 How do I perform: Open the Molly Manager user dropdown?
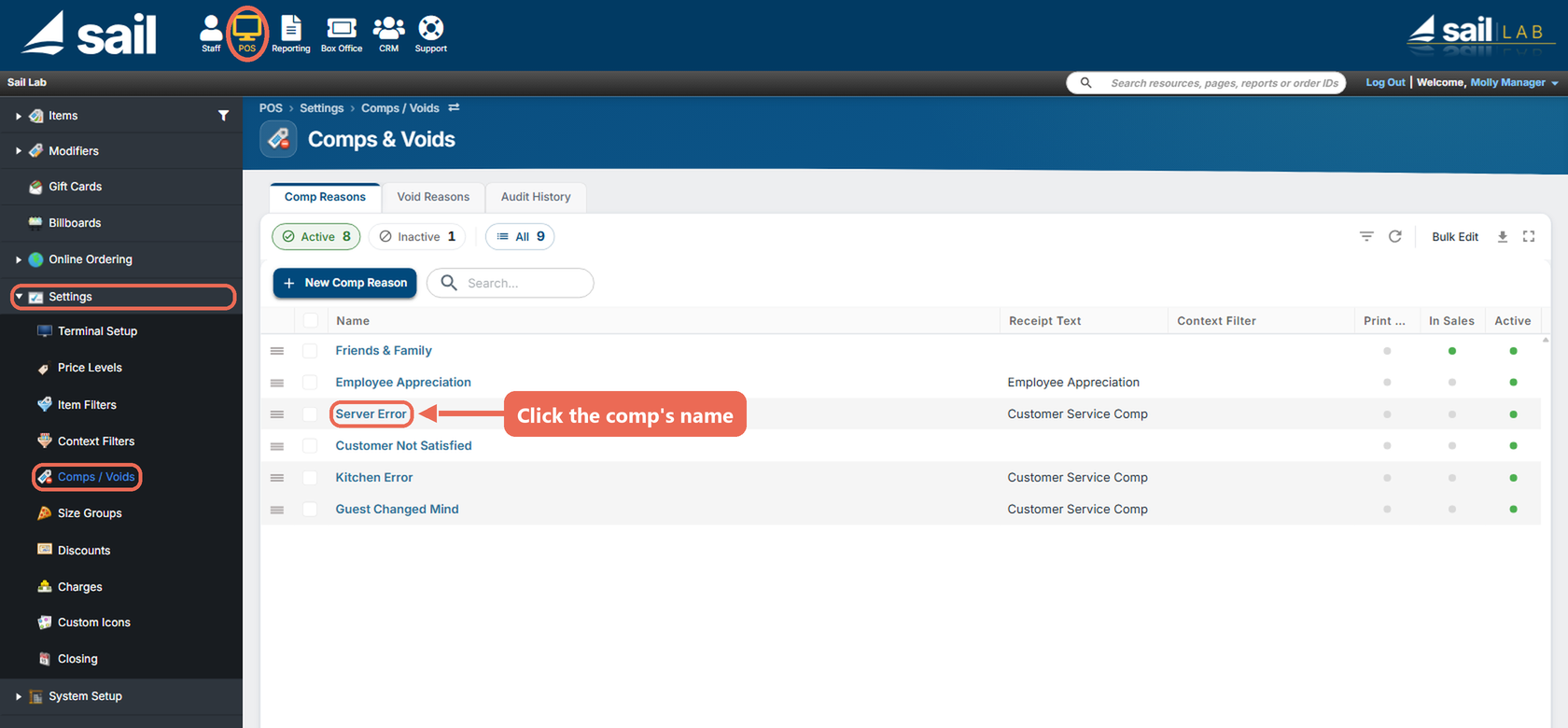point(1514,83)
